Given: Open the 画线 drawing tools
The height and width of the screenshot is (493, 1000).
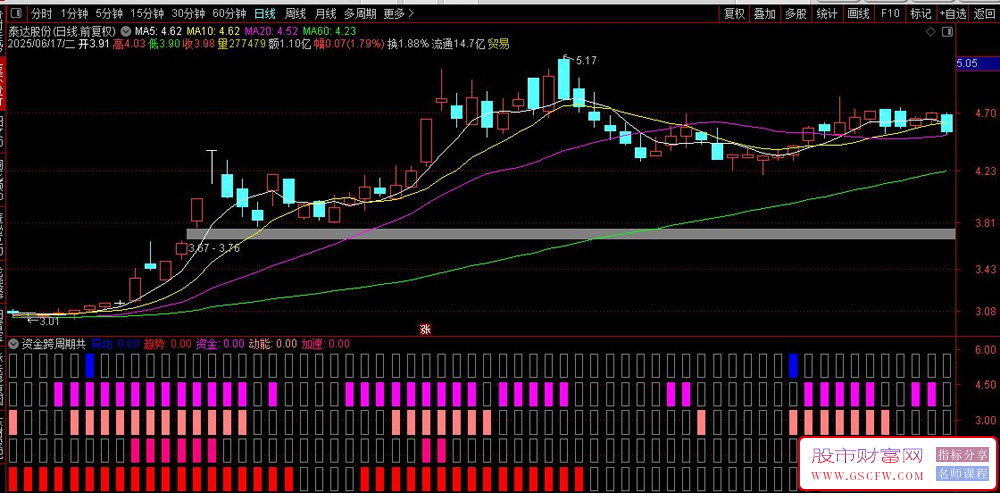Looking at the screenshot, I should tap(858, 13).
